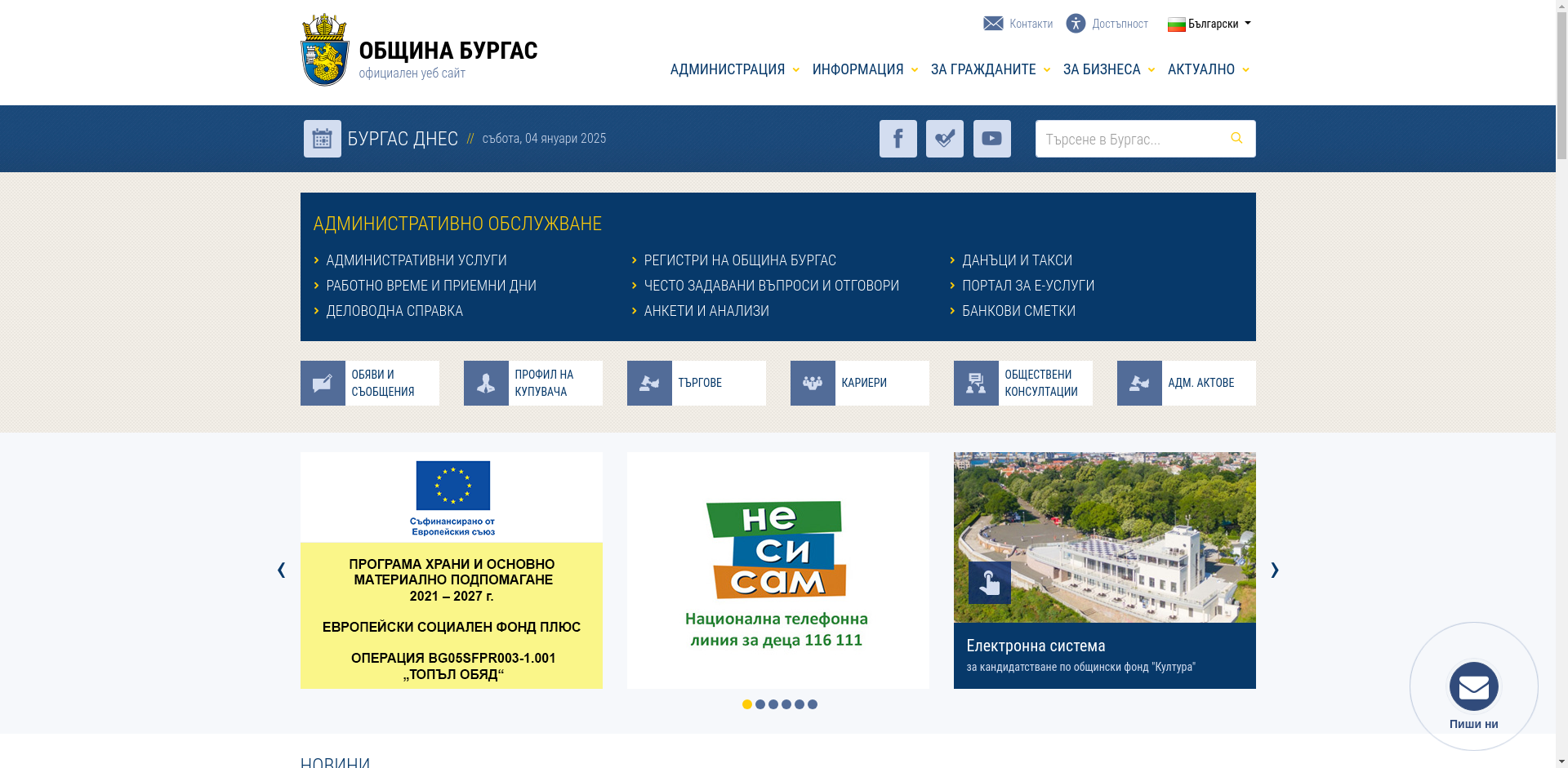
Task: Click the 'Пиши ни' message icon
Action: [x=1473, y=686]
